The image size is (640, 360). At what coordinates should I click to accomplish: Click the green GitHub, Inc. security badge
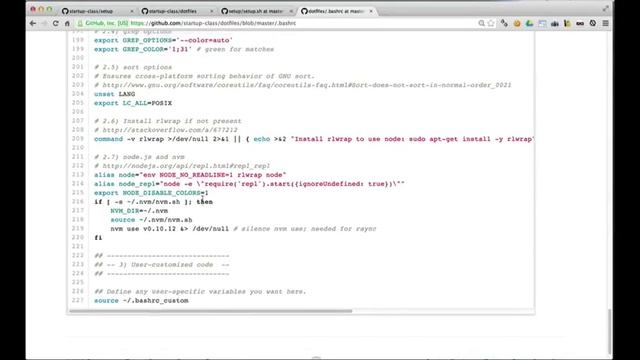pyautogui.click(x=103, y=24)
